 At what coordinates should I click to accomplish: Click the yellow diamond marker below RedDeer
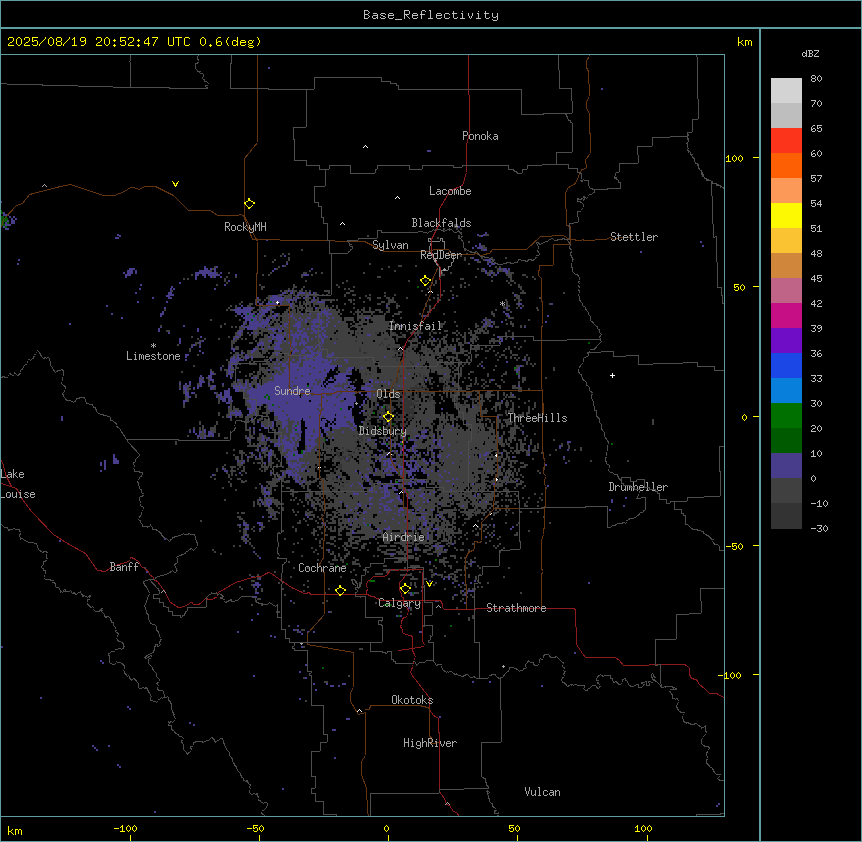[426, 281]
